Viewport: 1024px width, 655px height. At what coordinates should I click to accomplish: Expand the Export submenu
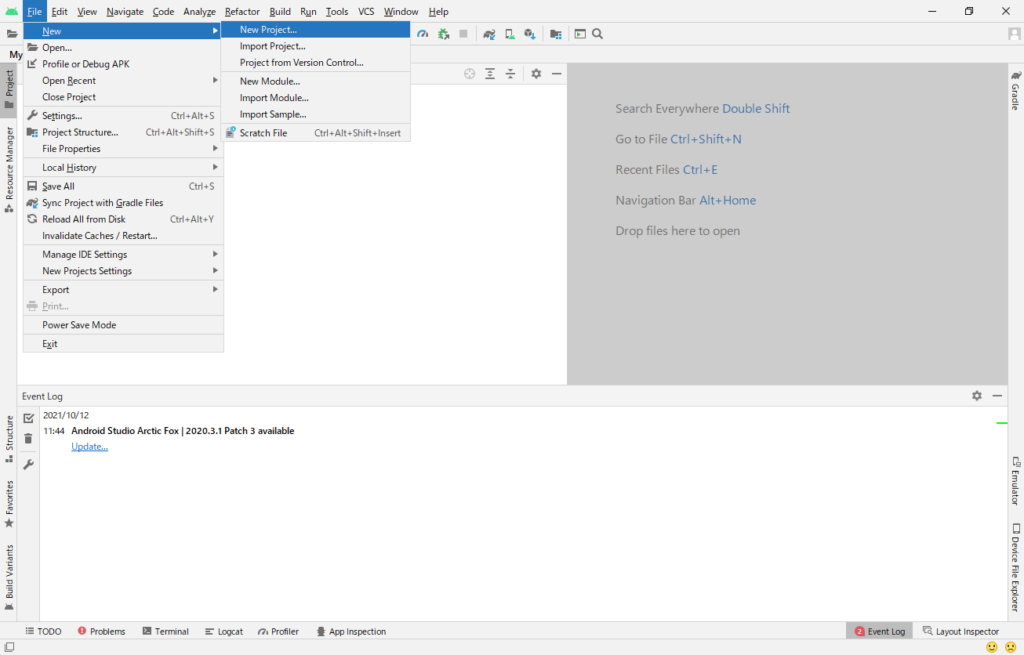click(x=56, y=290)
